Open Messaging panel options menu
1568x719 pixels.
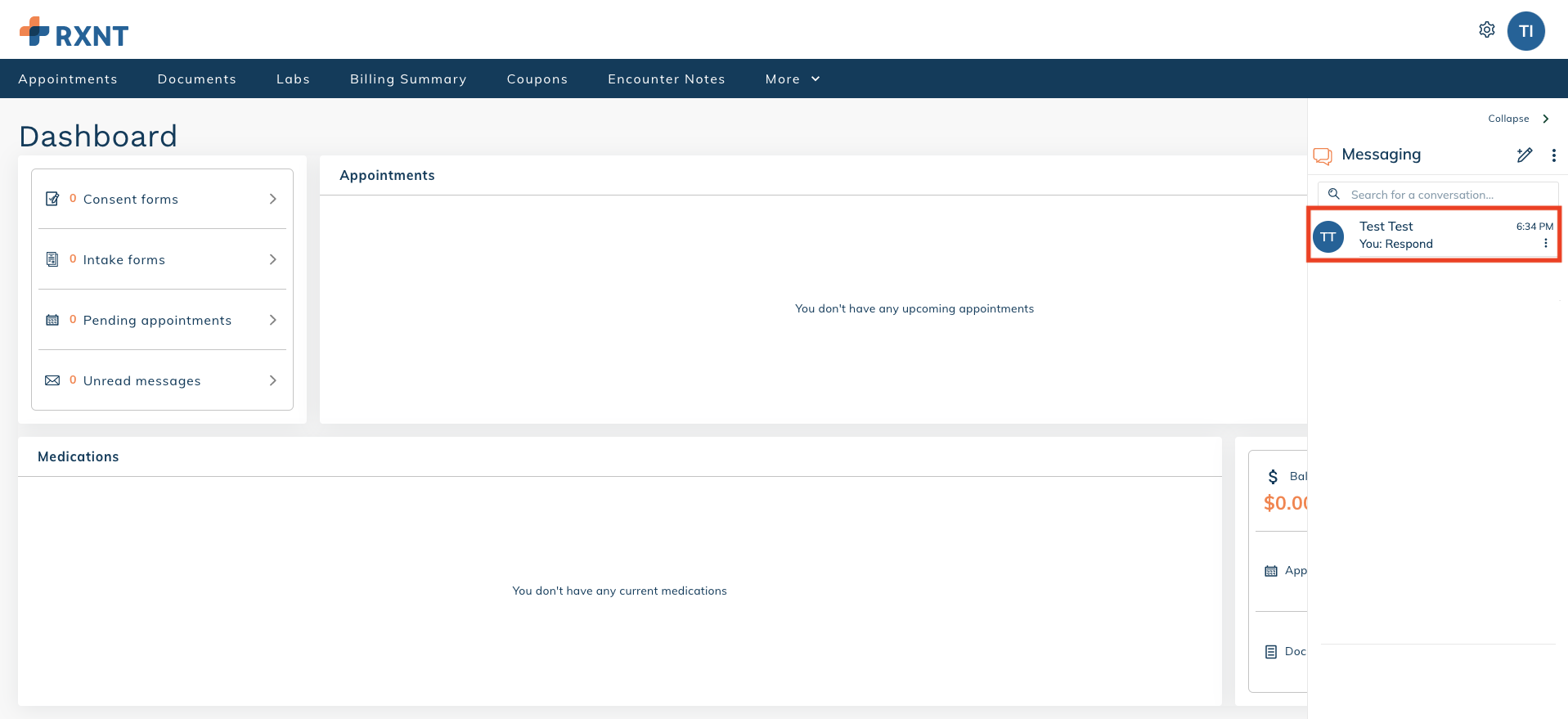(x=1553, y=155)
